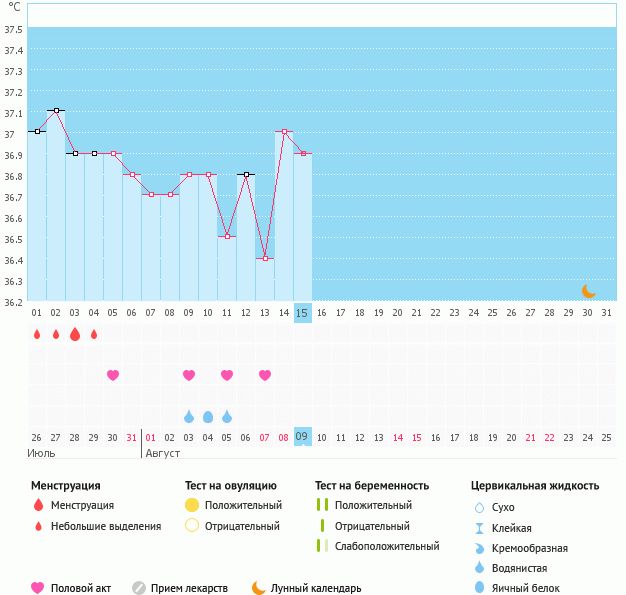Click the menstruation drop on cycle day 01
Image resolution: width=626 pixels, height=595 pixels.
pos(37,335)
